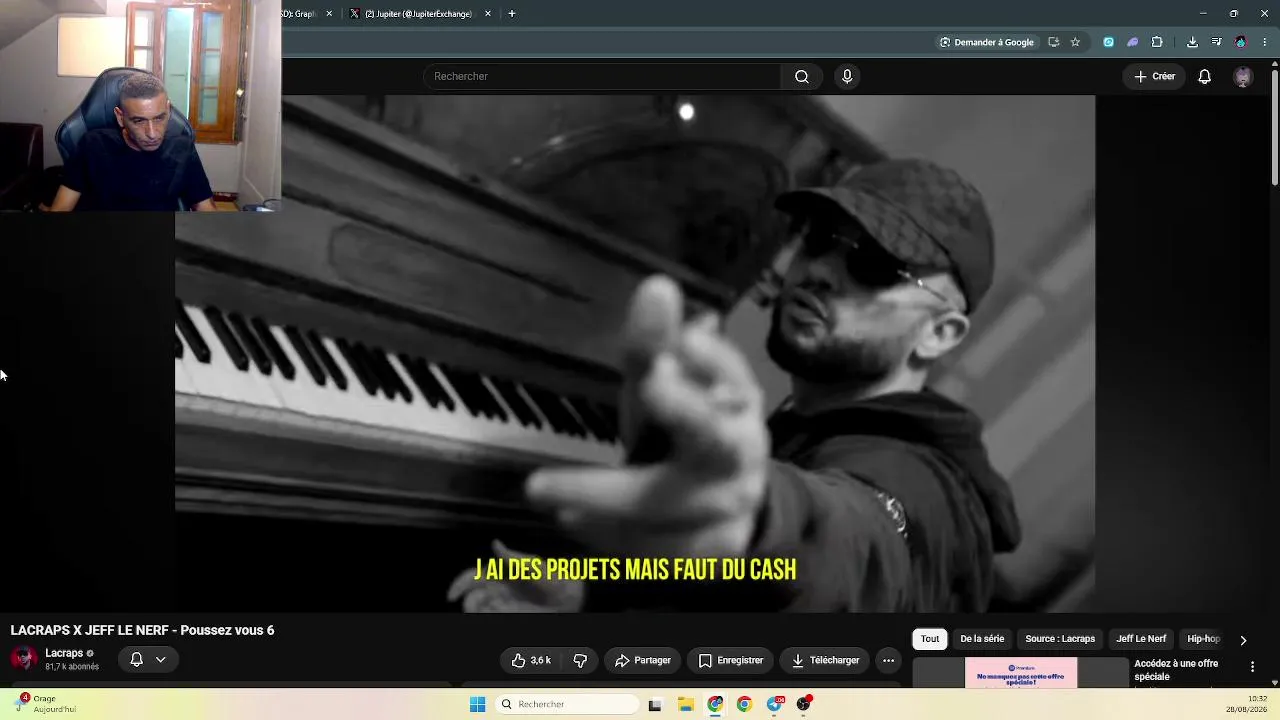Click the video title 'LACRAPS X JEFF LE NERF'

(x=142, y=630)
